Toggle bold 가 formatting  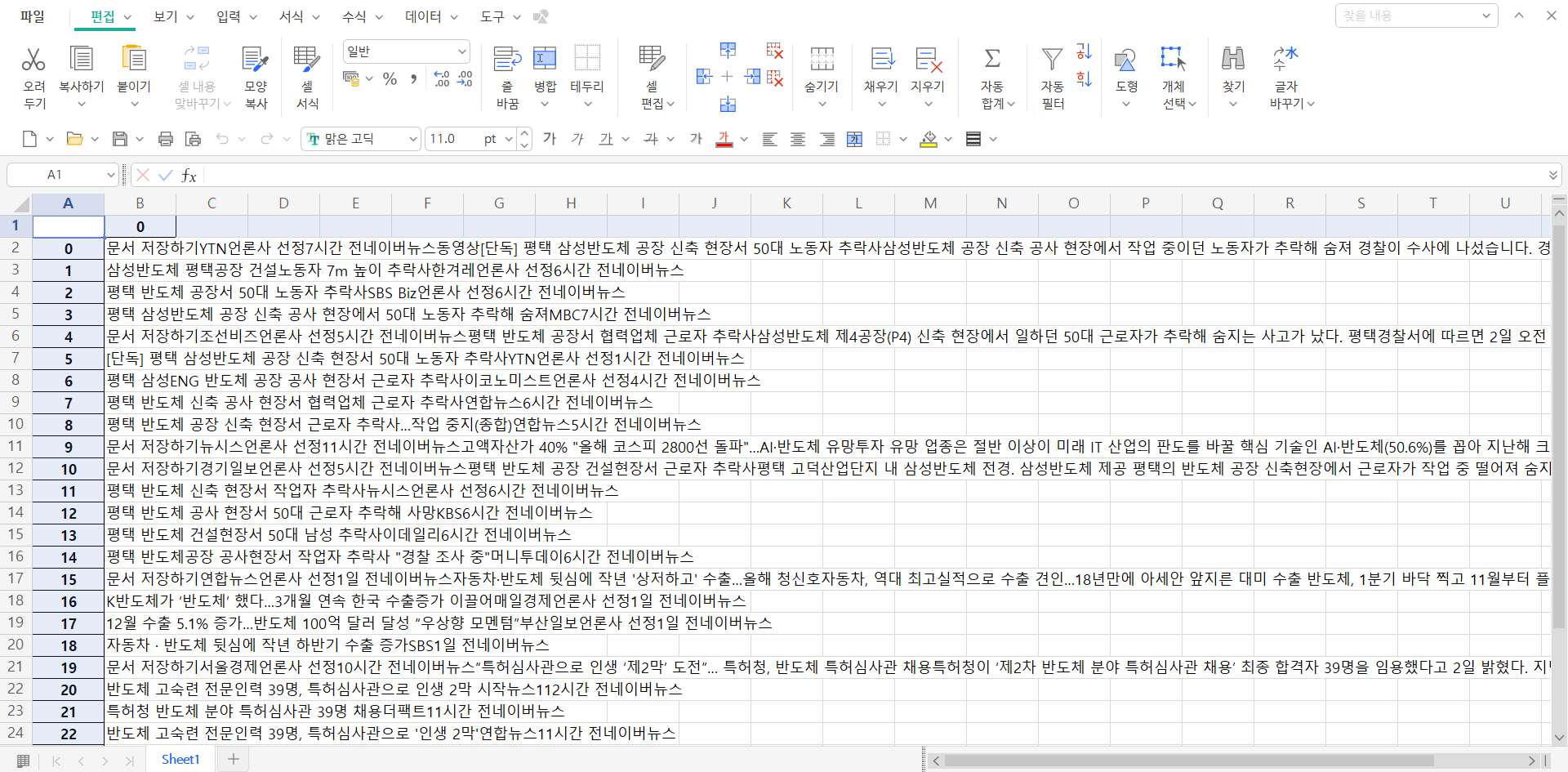point(550,139)
